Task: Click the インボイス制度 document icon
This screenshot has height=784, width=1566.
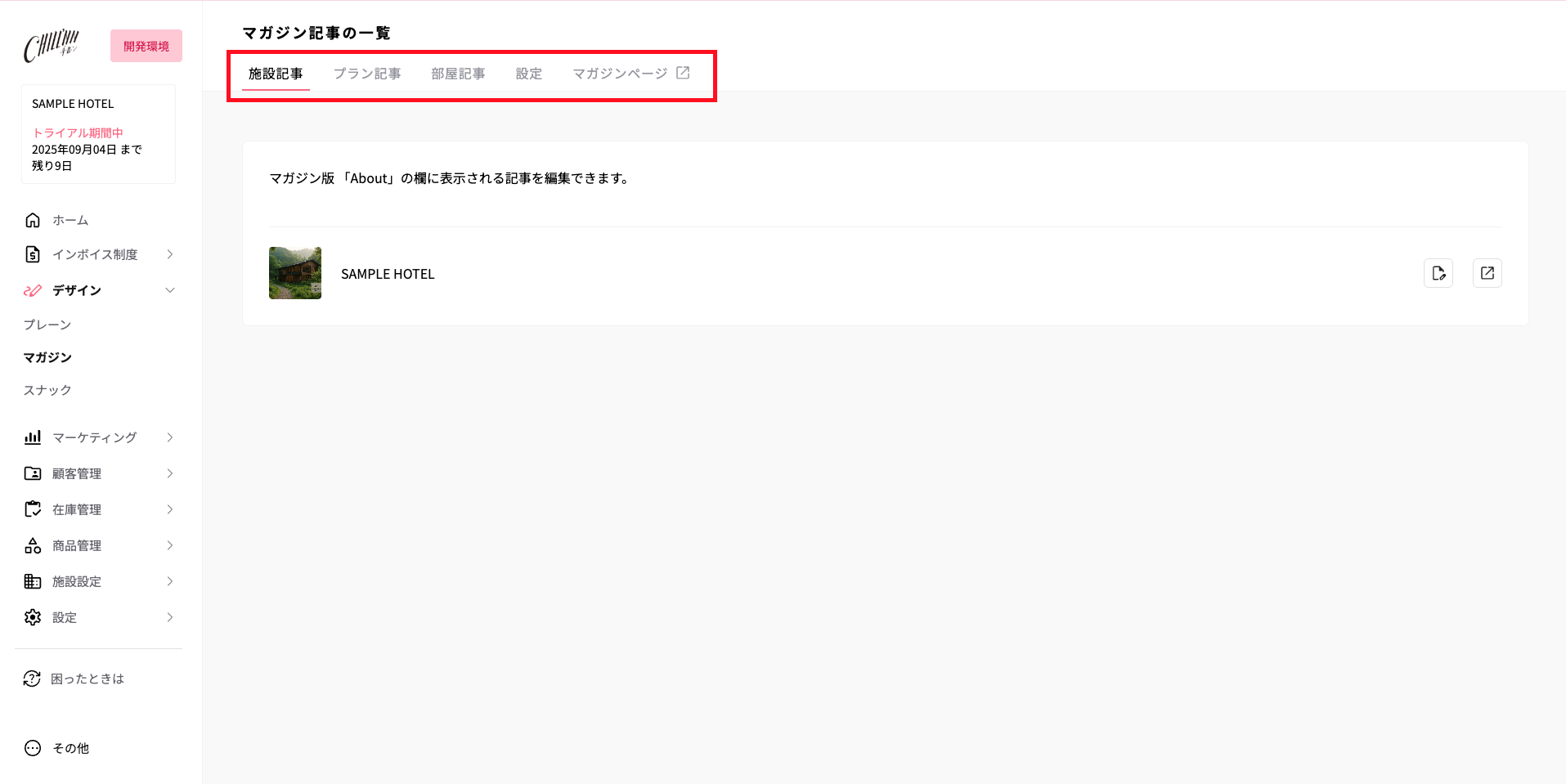Action: point(32,253)
